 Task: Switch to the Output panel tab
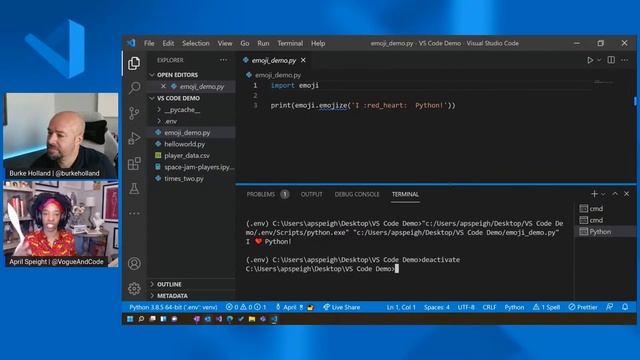point(311,194)
